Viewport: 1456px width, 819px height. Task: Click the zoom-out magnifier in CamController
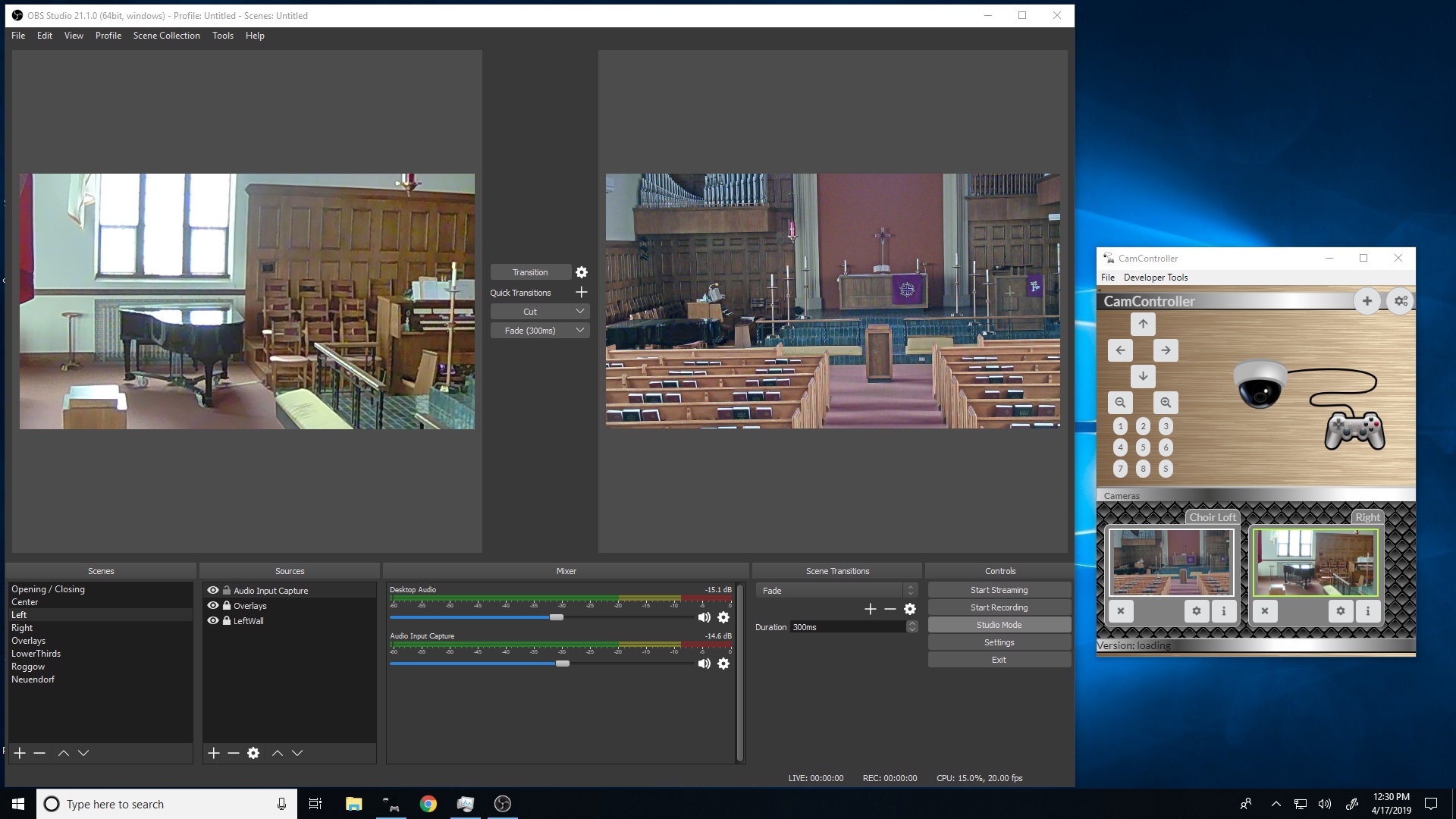[1121, 403]
